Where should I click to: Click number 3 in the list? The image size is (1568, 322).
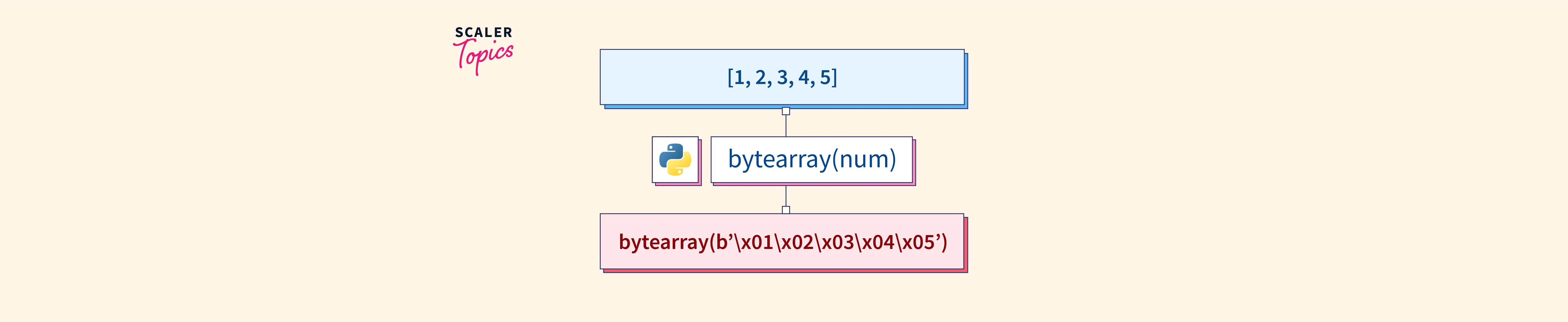point(782,78)
